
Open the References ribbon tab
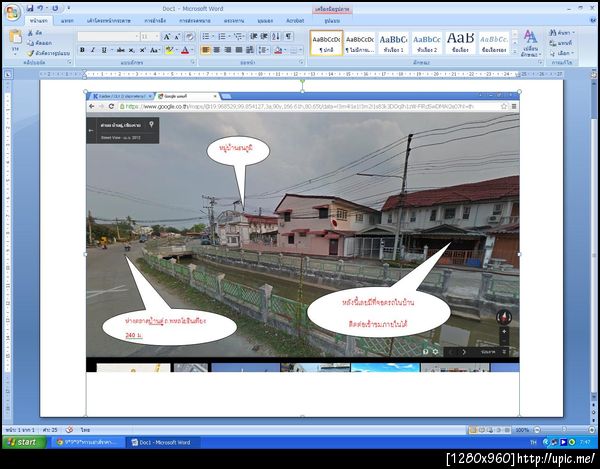(x=155, y=21)
